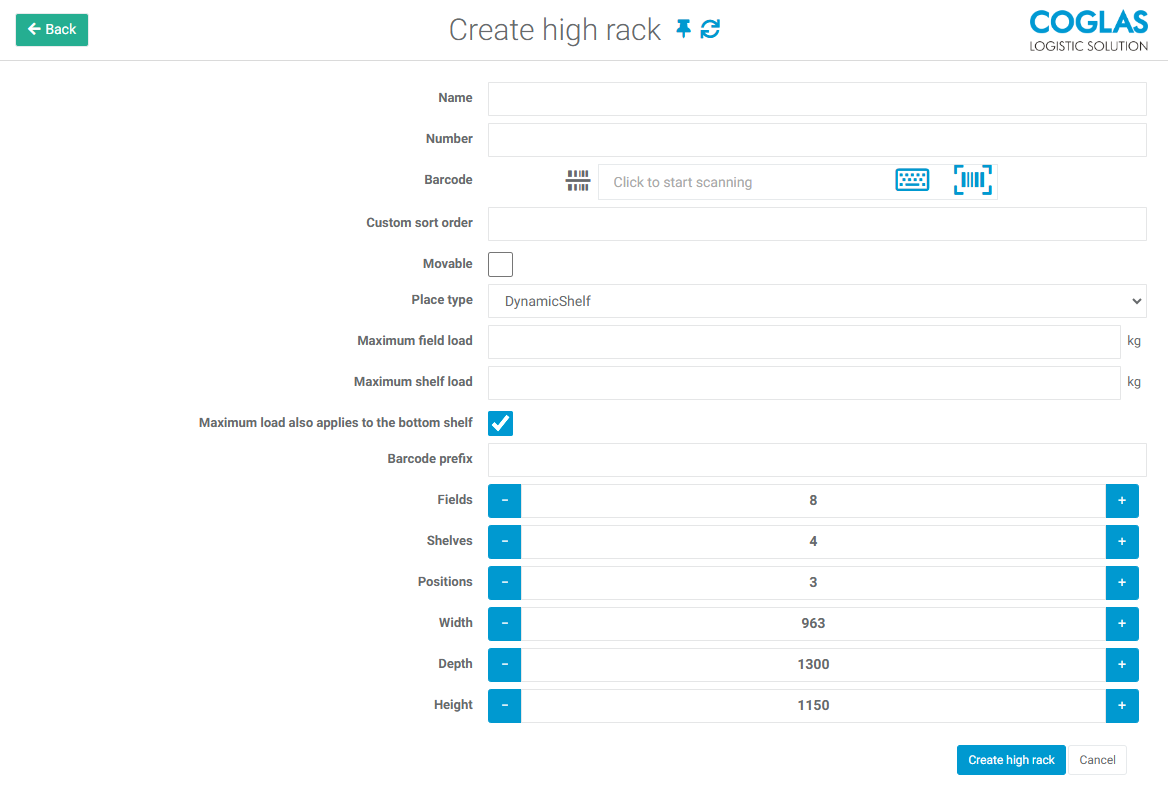Viewport: 1168px width, 798px height.
Task: Increase Positions count with plus button
Action: 1121,583
